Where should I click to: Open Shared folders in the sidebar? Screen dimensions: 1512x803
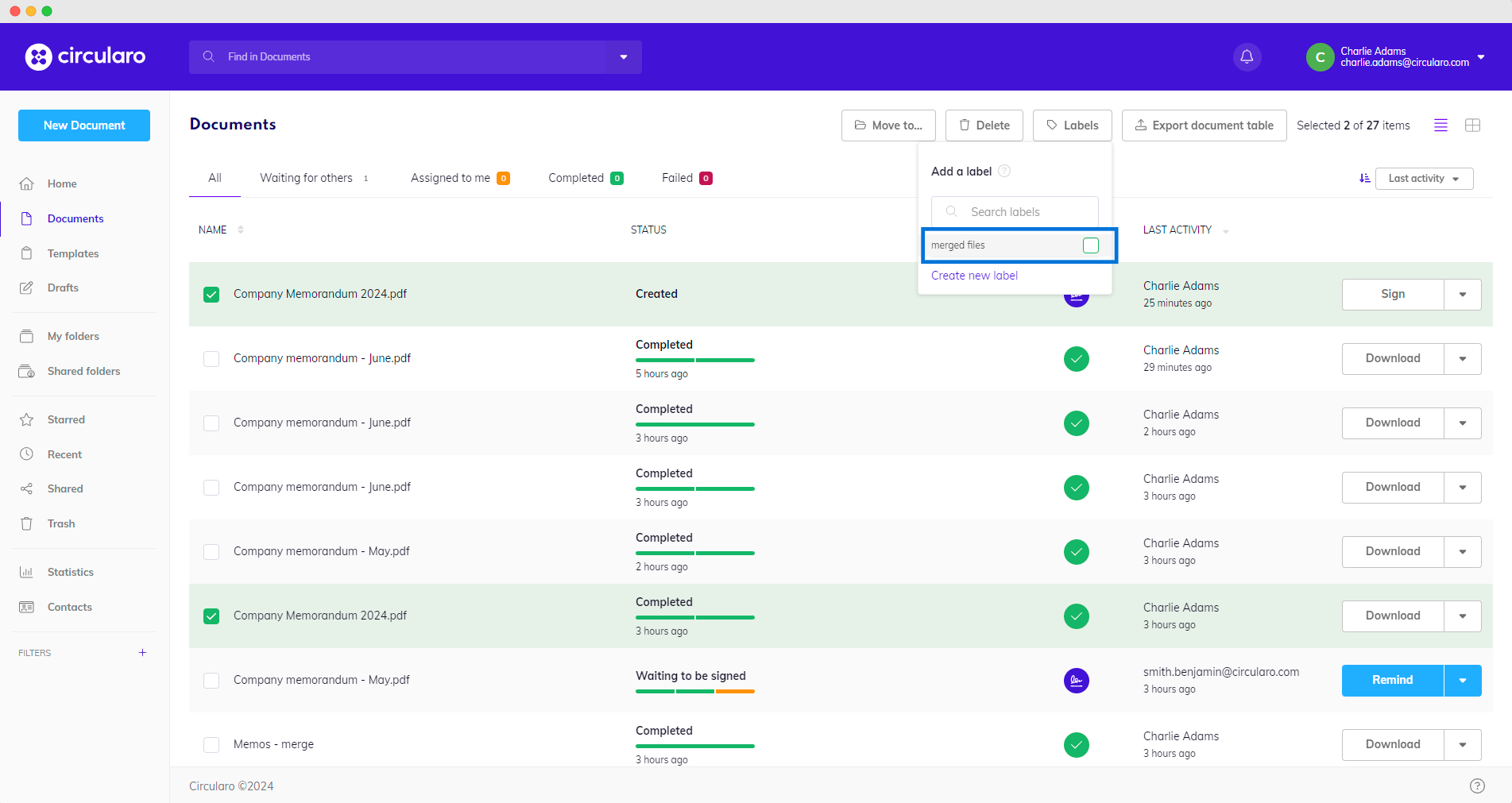click(x=83, y=371)
